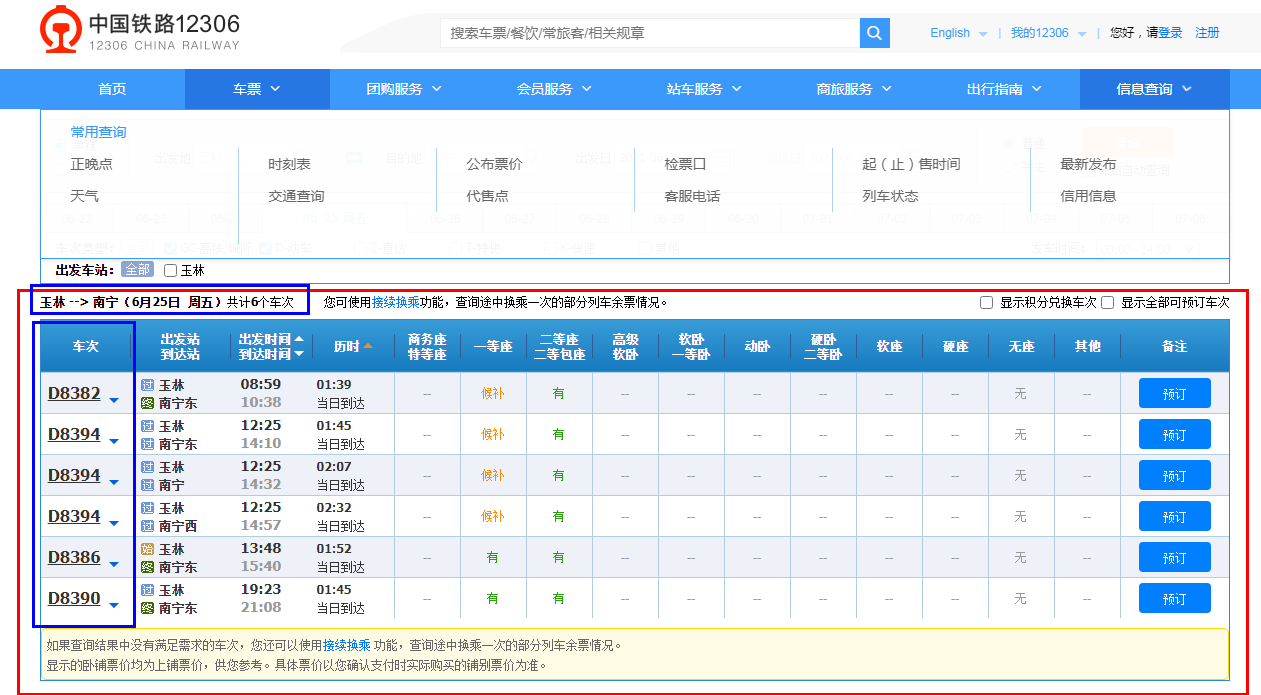1261x695 pixels.
Task: Sort by 出发时间 column header
Action: pyautogui.click(x=272, y=338)
